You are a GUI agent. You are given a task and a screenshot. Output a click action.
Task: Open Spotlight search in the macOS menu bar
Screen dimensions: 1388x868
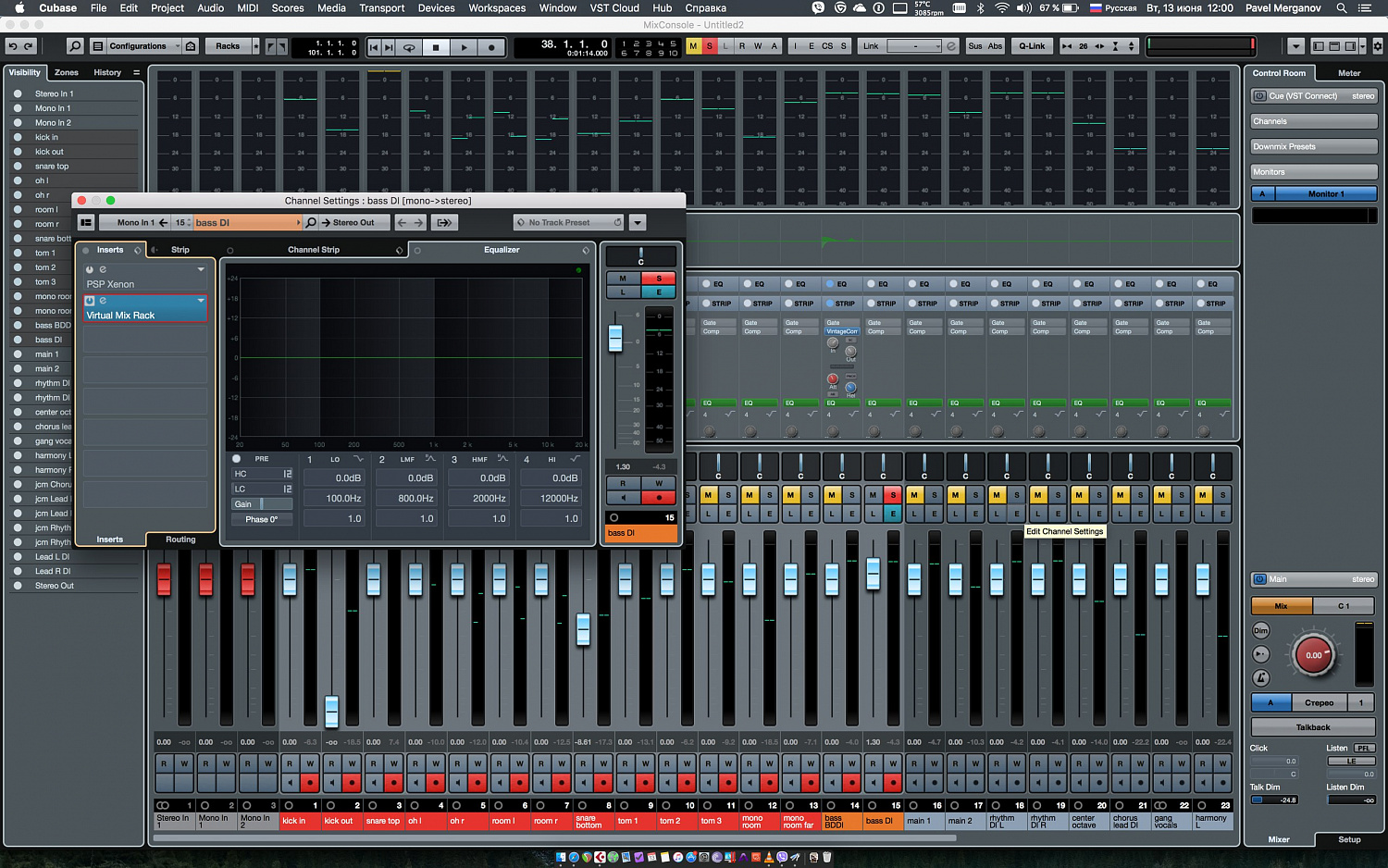coord(1342,8)
